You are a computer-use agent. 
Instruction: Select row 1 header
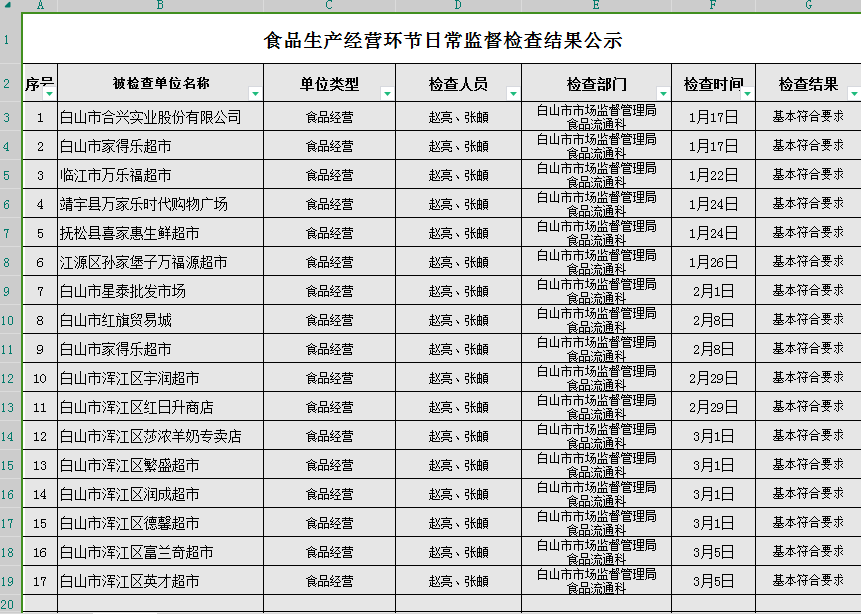pyautogui.click(x=10, y=40)
